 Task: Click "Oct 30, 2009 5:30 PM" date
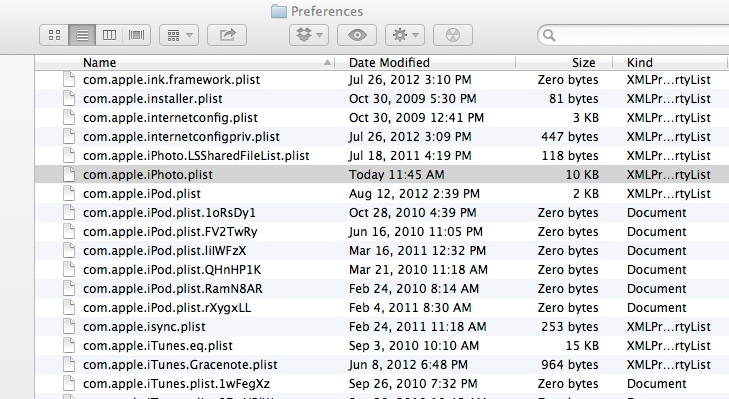coord(412,99)
